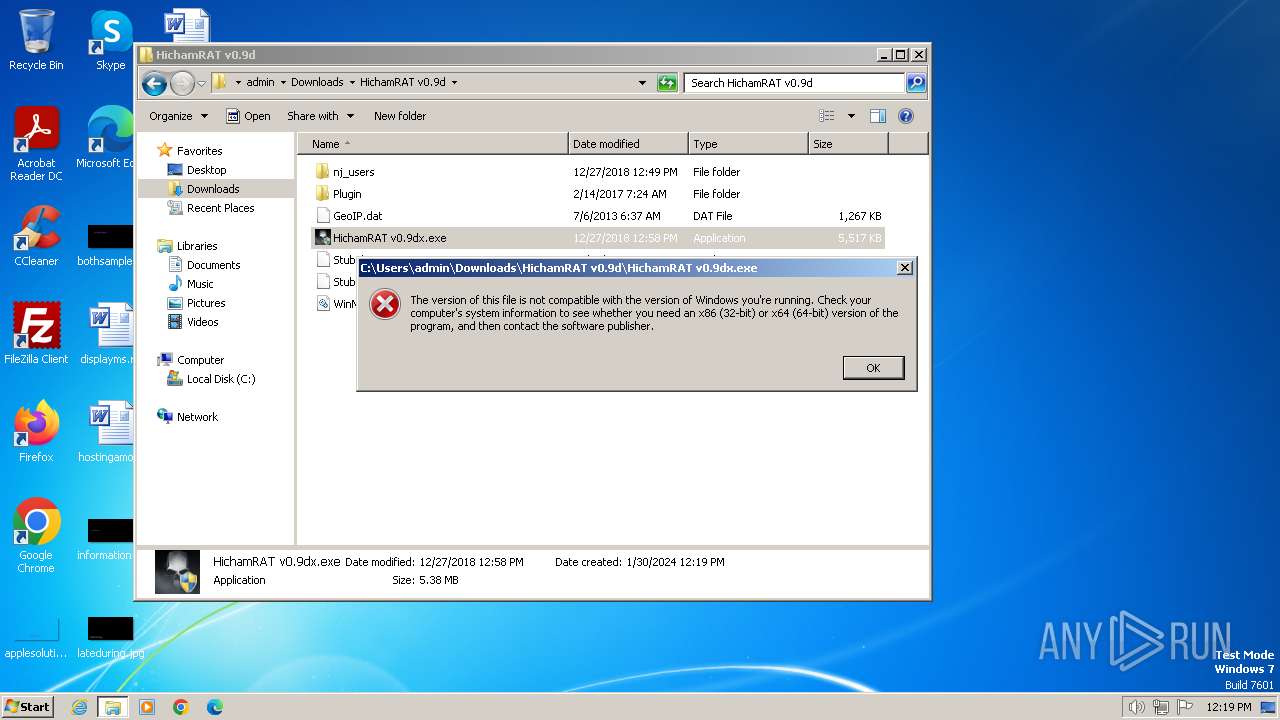Select Favorites in navigation pane
The width and height of the screenshot is (1280, 720).
coord(199,151)
